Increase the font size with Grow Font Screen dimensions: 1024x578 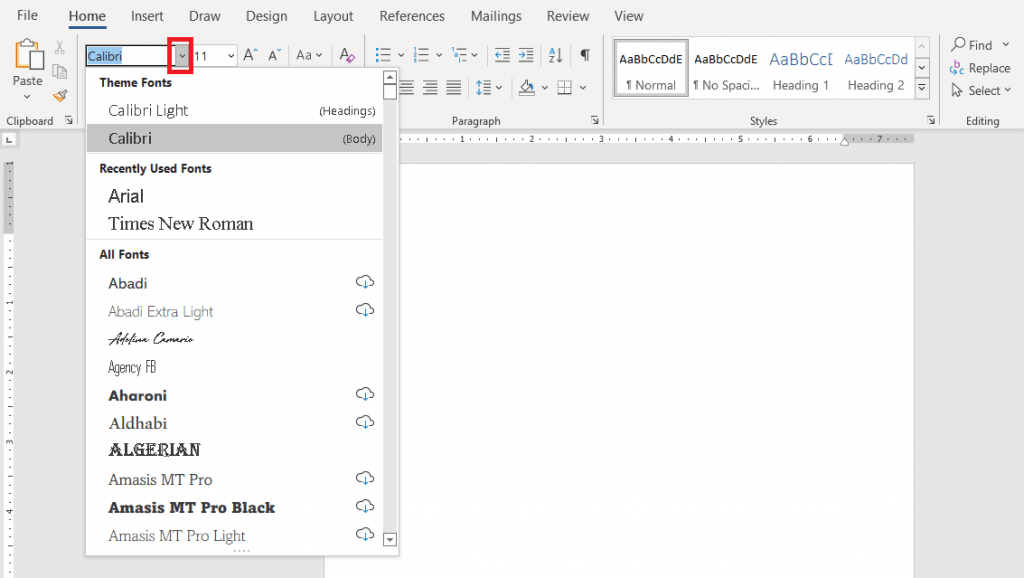coord(249,55)
